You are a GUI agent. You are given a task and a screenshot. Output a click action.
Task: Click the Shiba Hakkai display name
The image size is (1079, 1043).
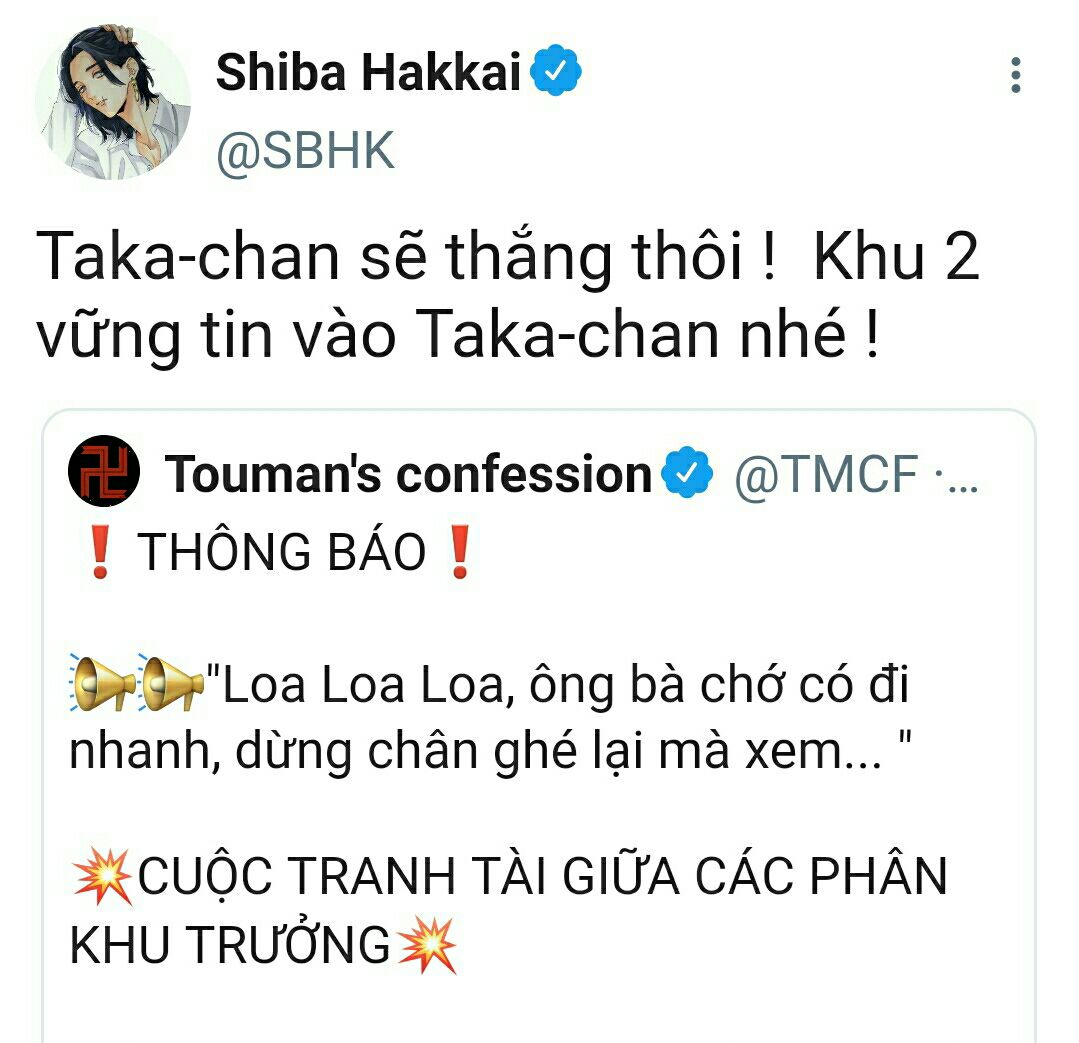[x=368, y=72]
